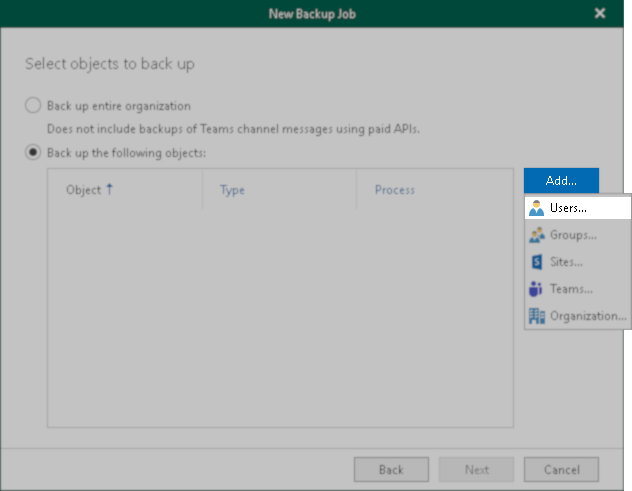Choose Organization... from the Add menu
The width and height of the screenshot is (632, 491).
[x=578, y=316]
